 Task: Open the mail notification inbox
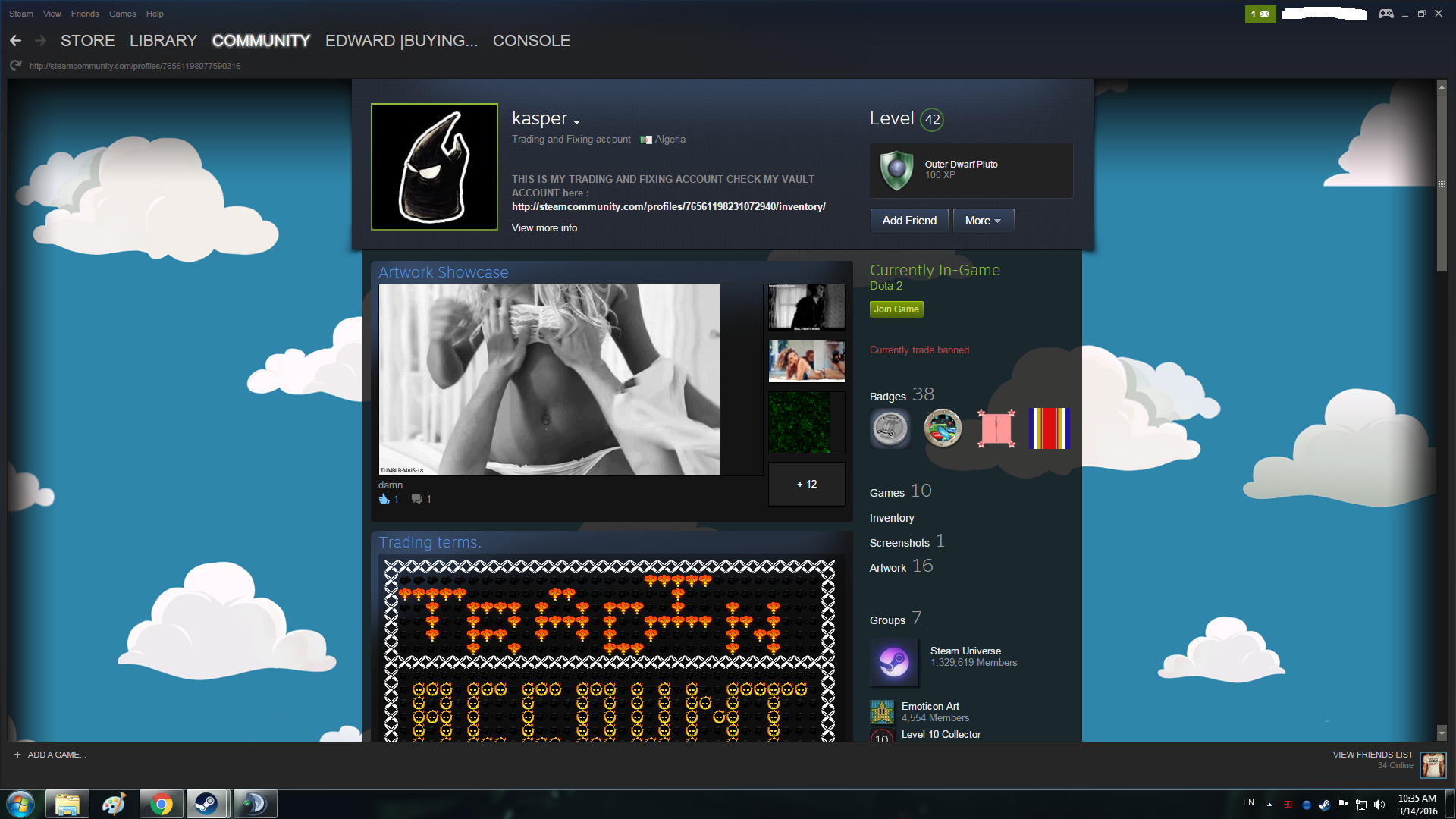1260,14
